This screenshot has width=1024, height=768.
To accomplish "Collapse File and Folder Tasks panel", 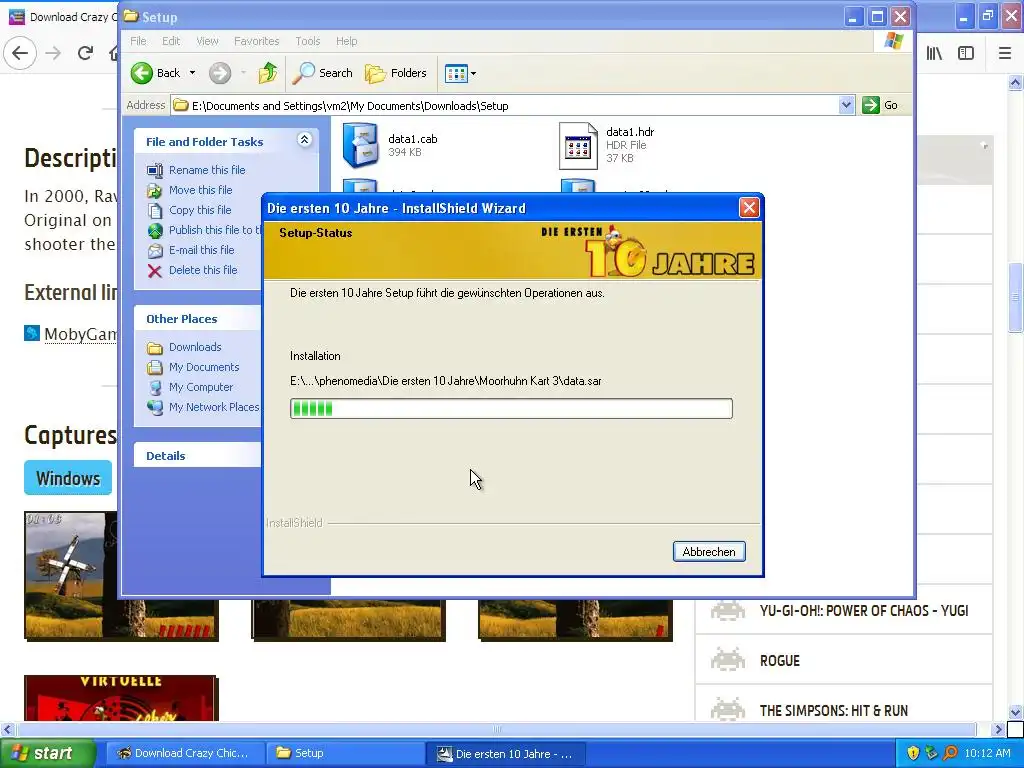I will [304, 140].
